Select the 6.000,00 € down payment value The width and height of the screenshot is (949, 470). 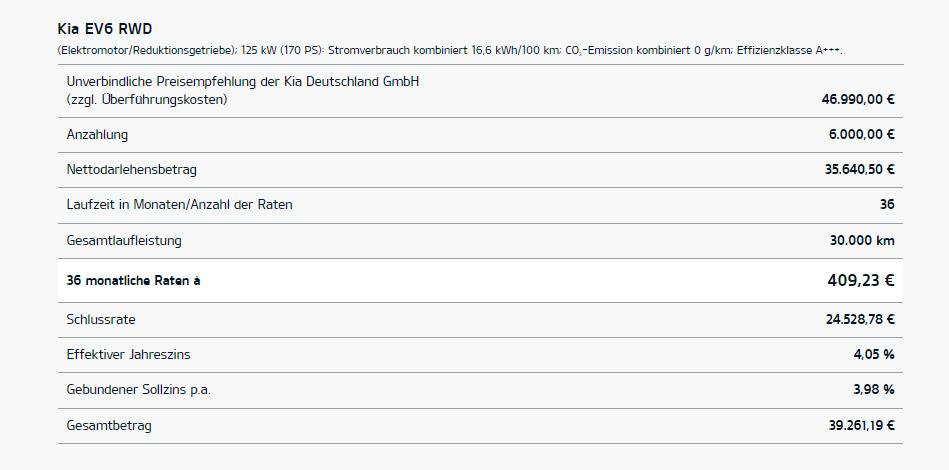point(861,135)
